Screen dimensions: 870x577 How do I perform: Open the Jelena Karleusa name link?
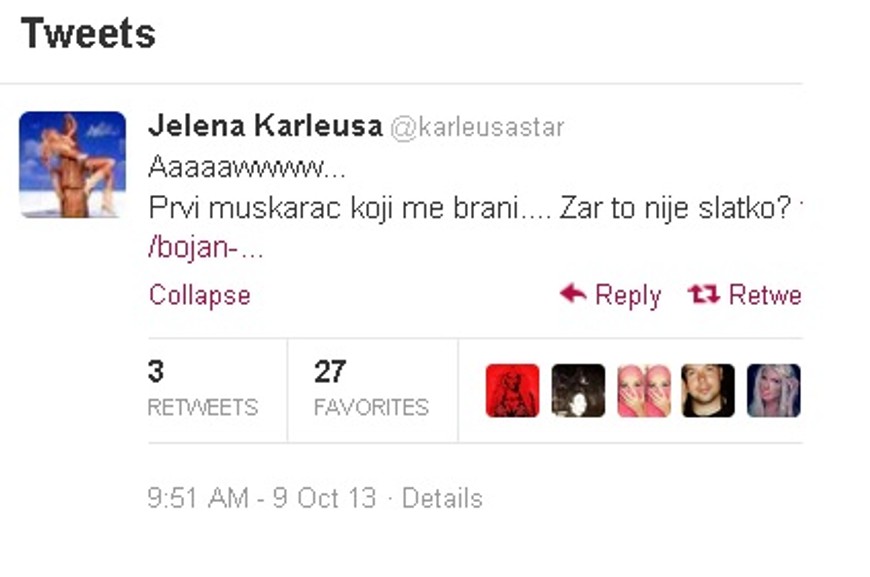tap(265, 125)
